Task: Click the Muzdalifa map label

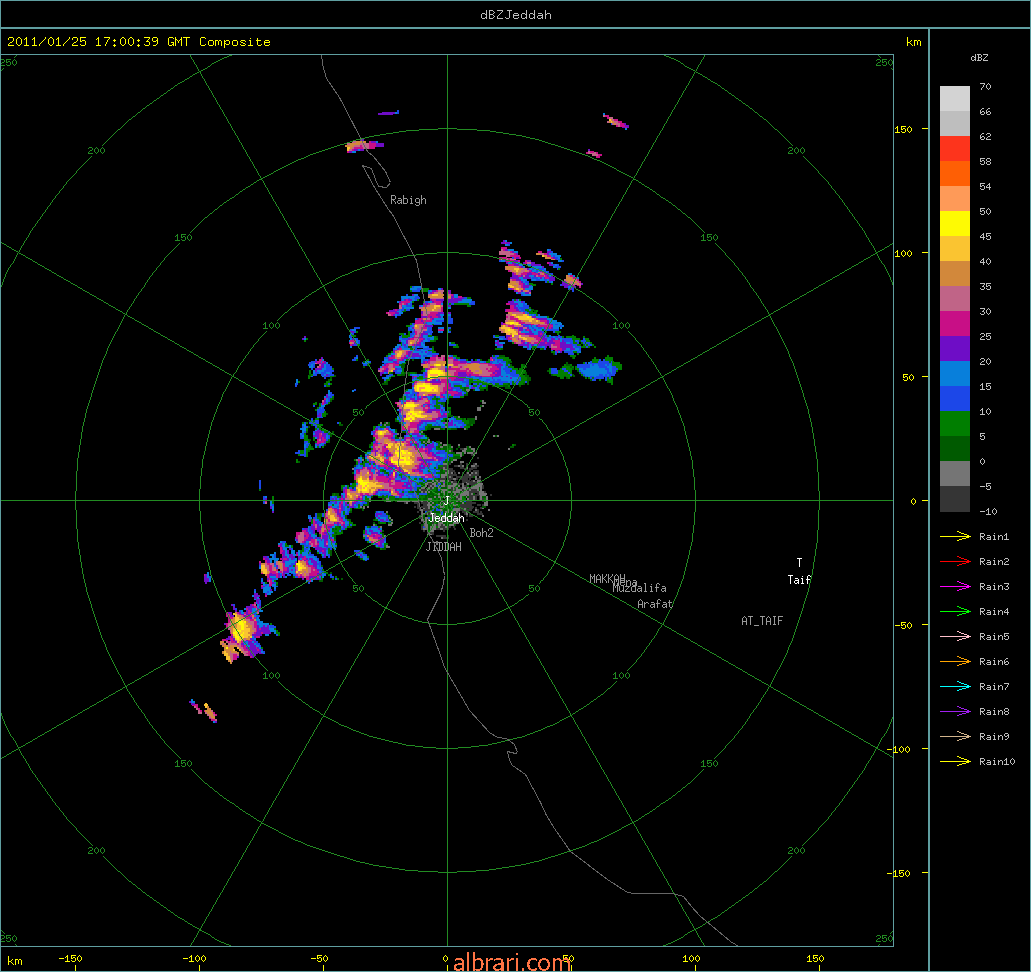Action: (640, 588)
